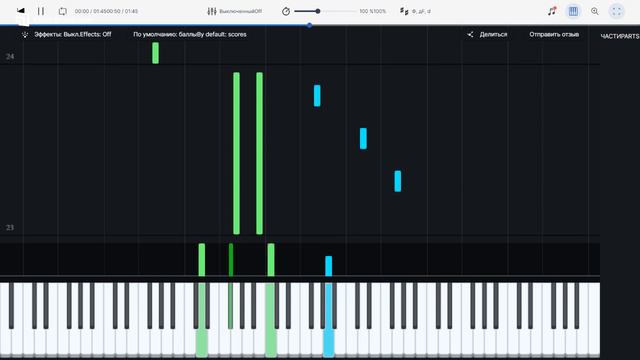
Task: Click the Share button
Action: (487, 34)
